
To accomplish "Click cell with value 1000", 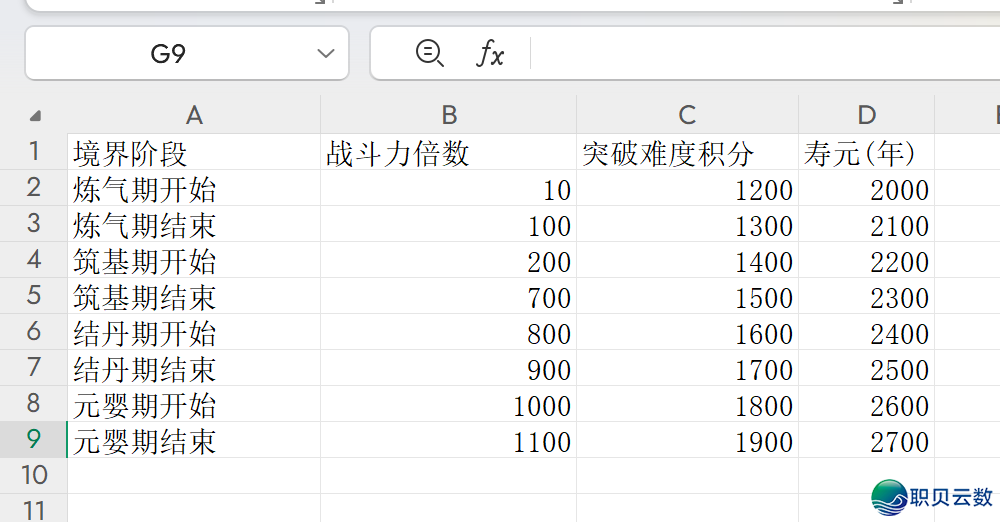I will [x=448, y=403].
